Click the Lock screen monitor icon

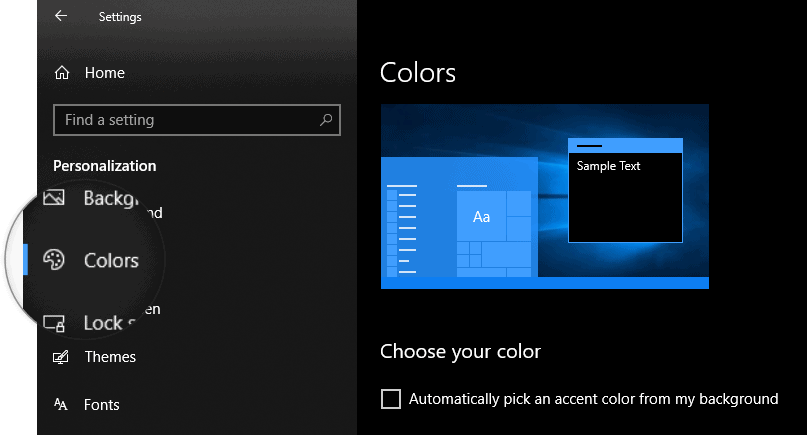pos(54,323)
